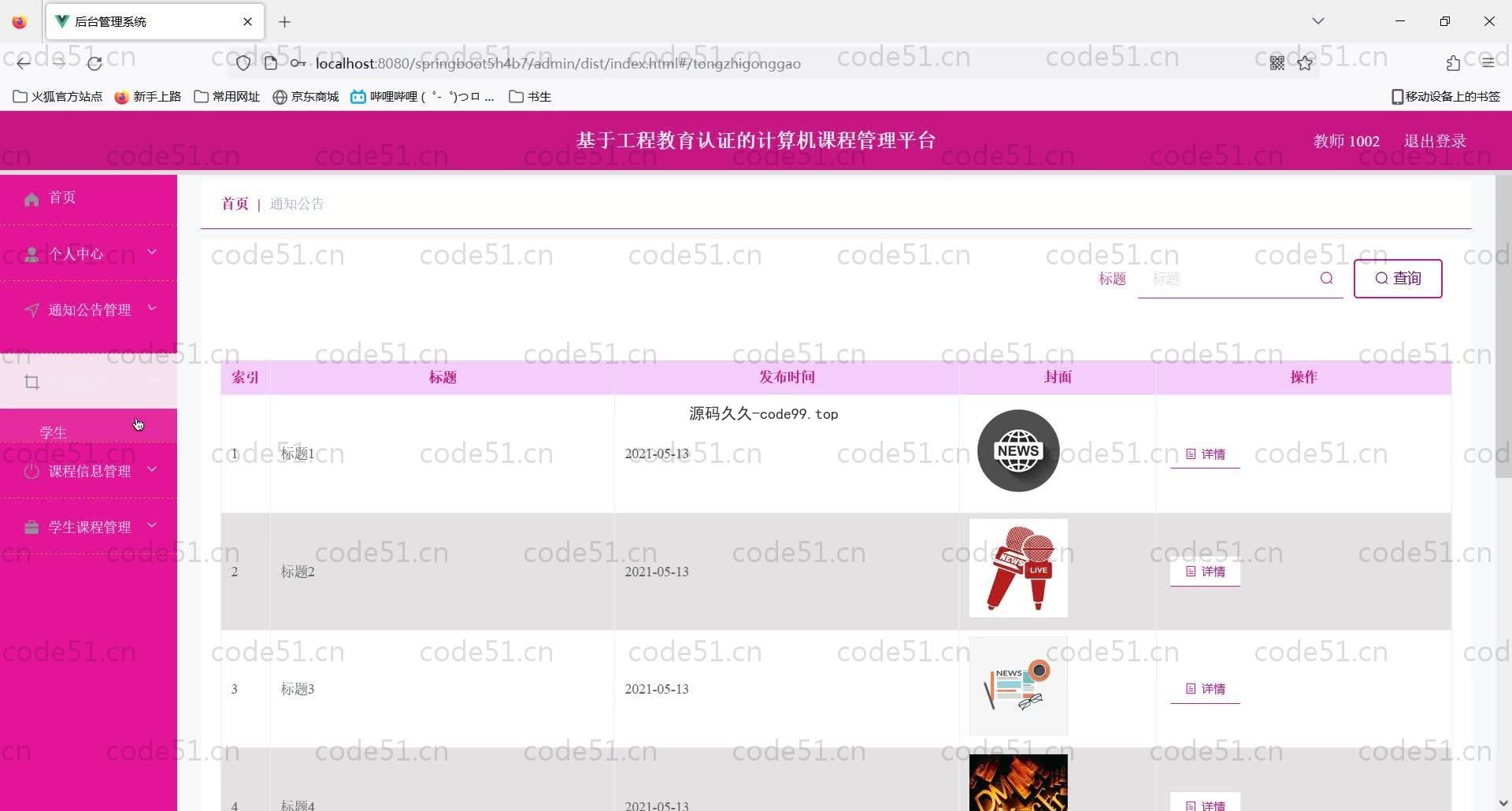Click the QR code icon in the address bar
The height and width of the screenshot is (811, 1512).
[x=1277, y=63]
